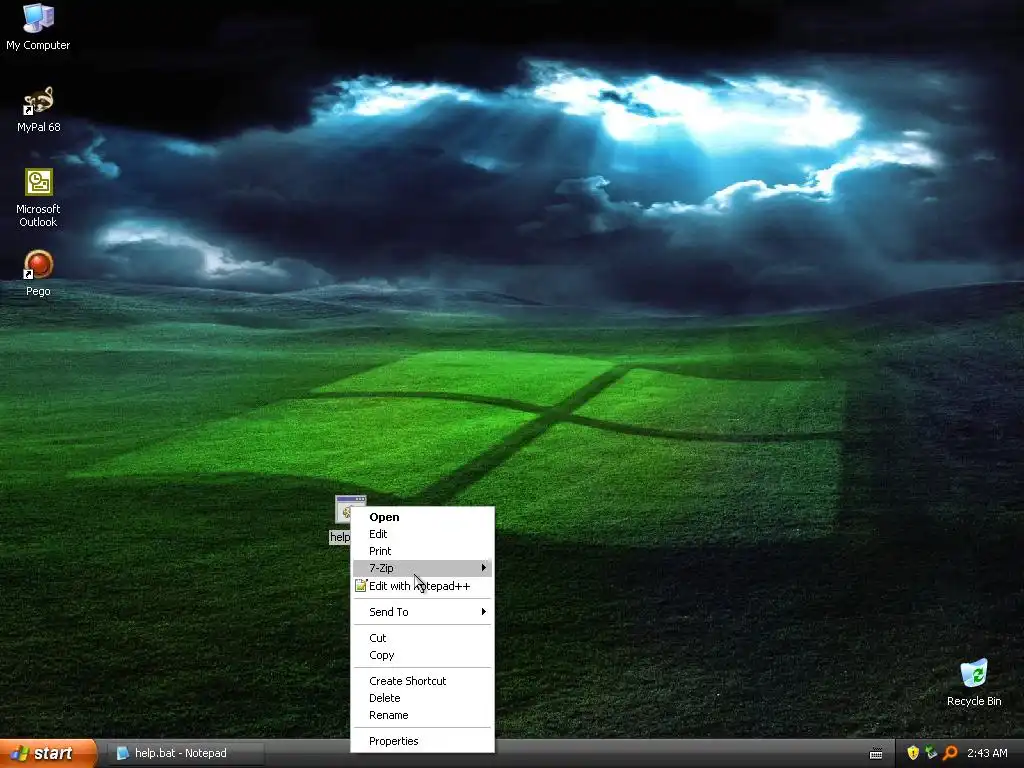The image size is (1024, 768).
Task: Choose Open from the context menu
Action: 423,517
